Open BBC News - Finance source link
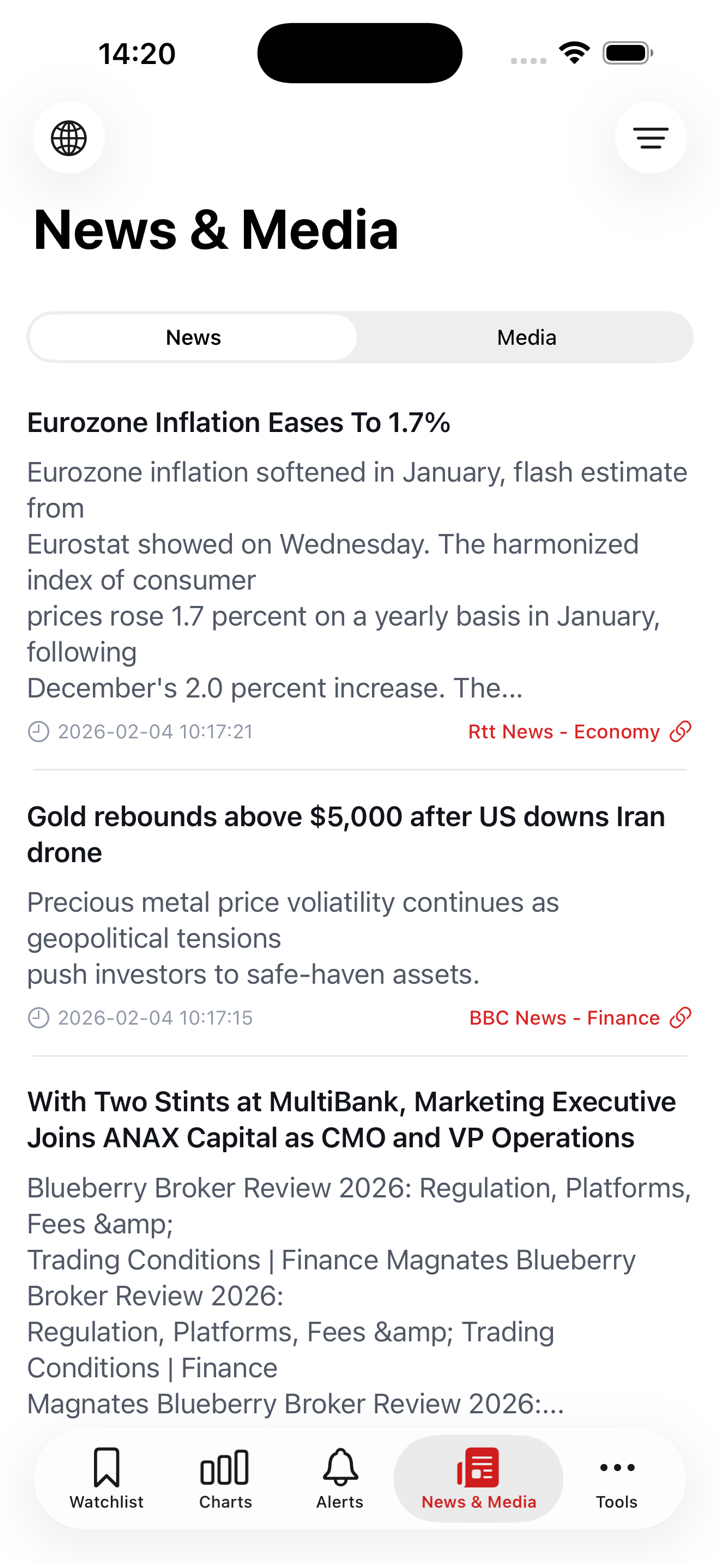The width and height of the screenshot is (720, 1564). [564, 1018]
